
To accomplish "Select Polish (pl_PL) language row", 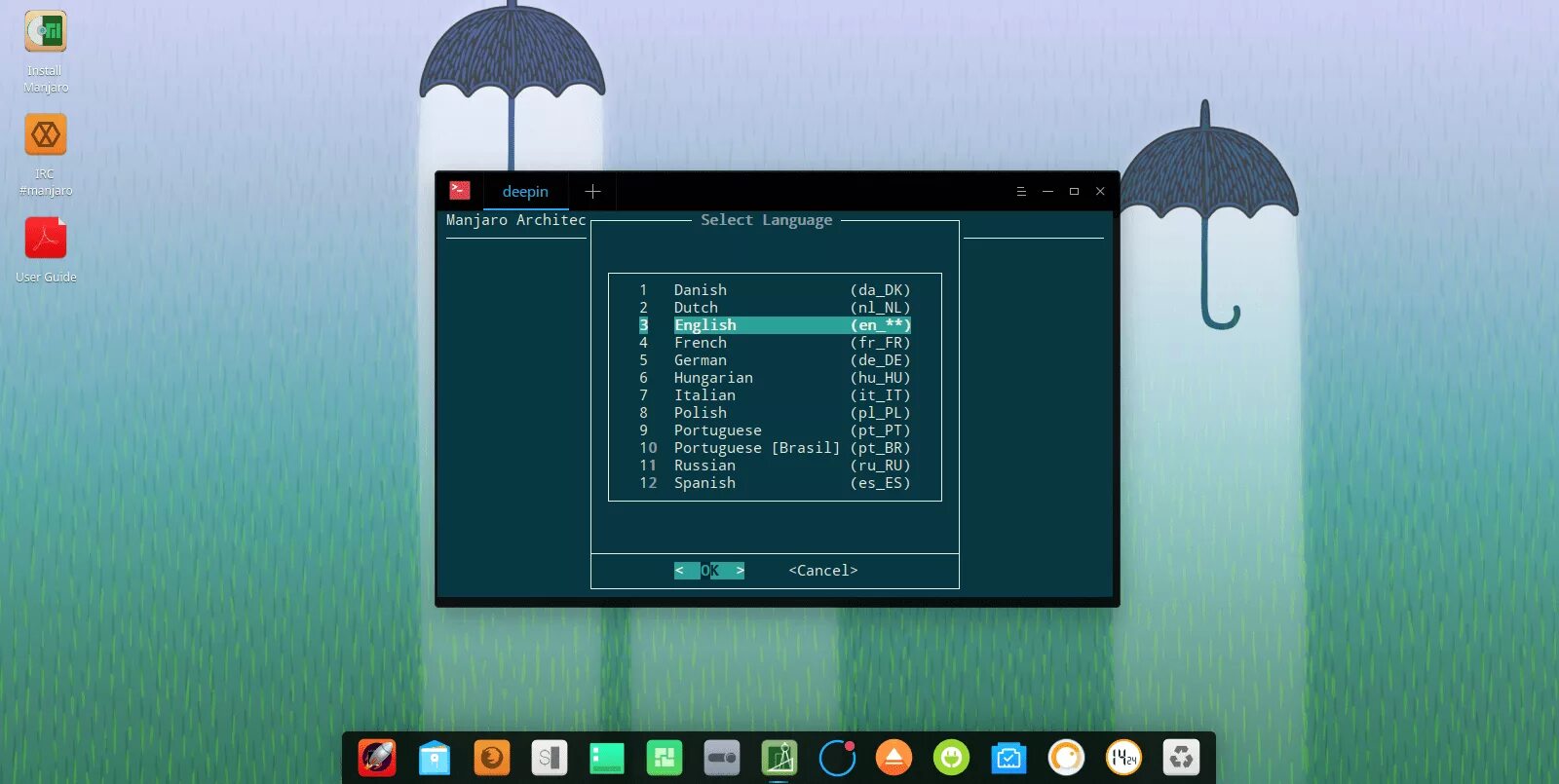I will point(775,413).
